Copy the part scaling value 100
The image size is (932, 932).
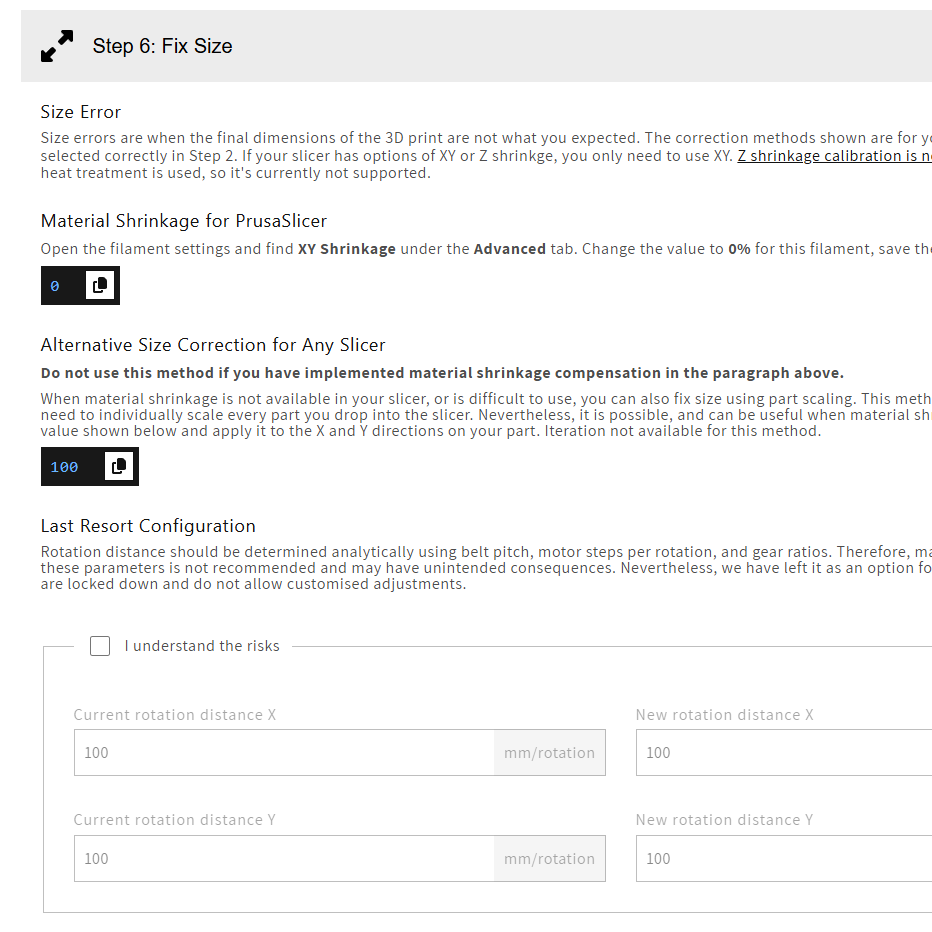click(119, 466)
